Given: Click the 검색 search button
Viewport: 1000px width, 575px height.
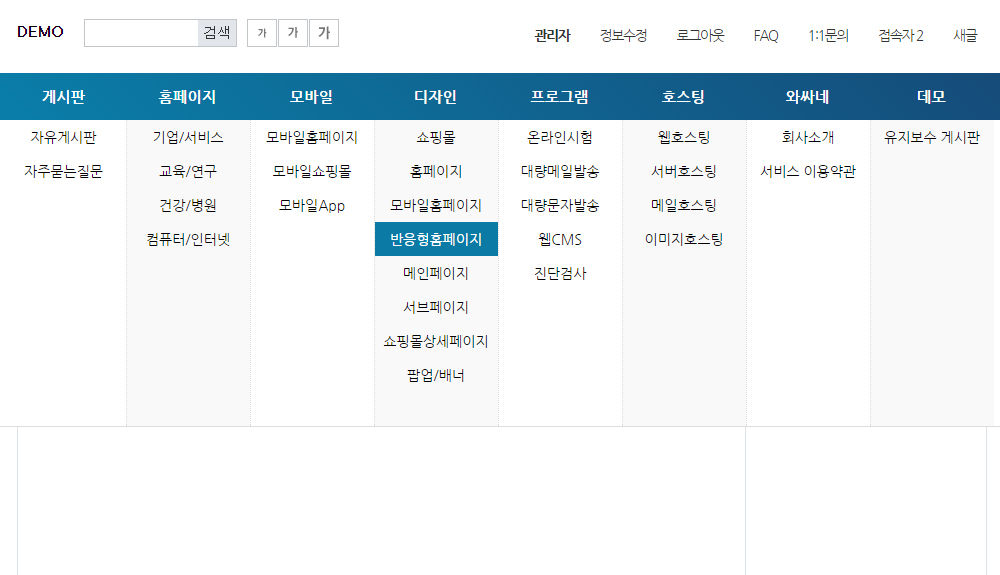Looking at the screenshot, I should click(x=217, y=33).
